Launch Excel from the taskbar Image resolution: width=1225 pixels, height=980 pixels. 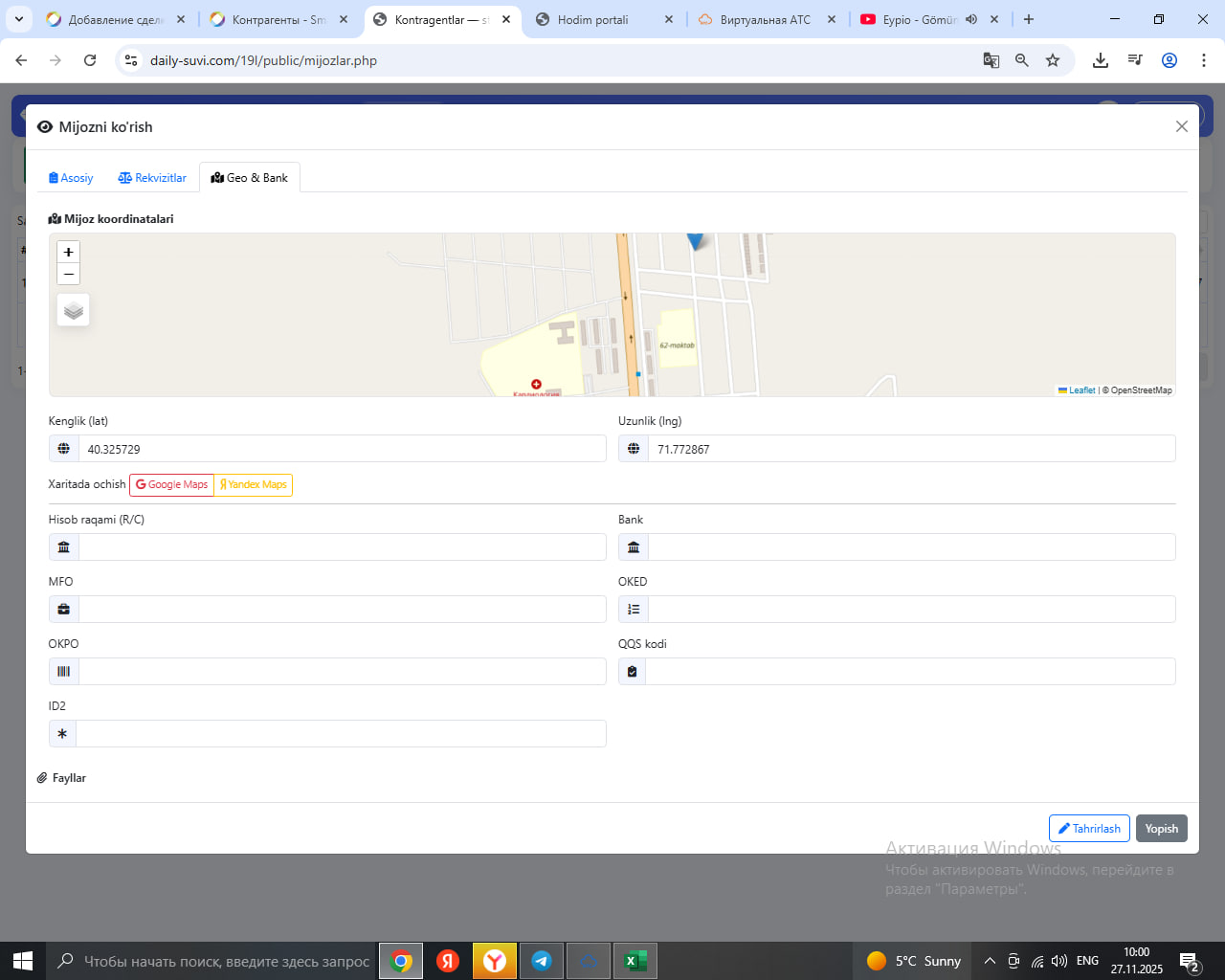[634, 961]
